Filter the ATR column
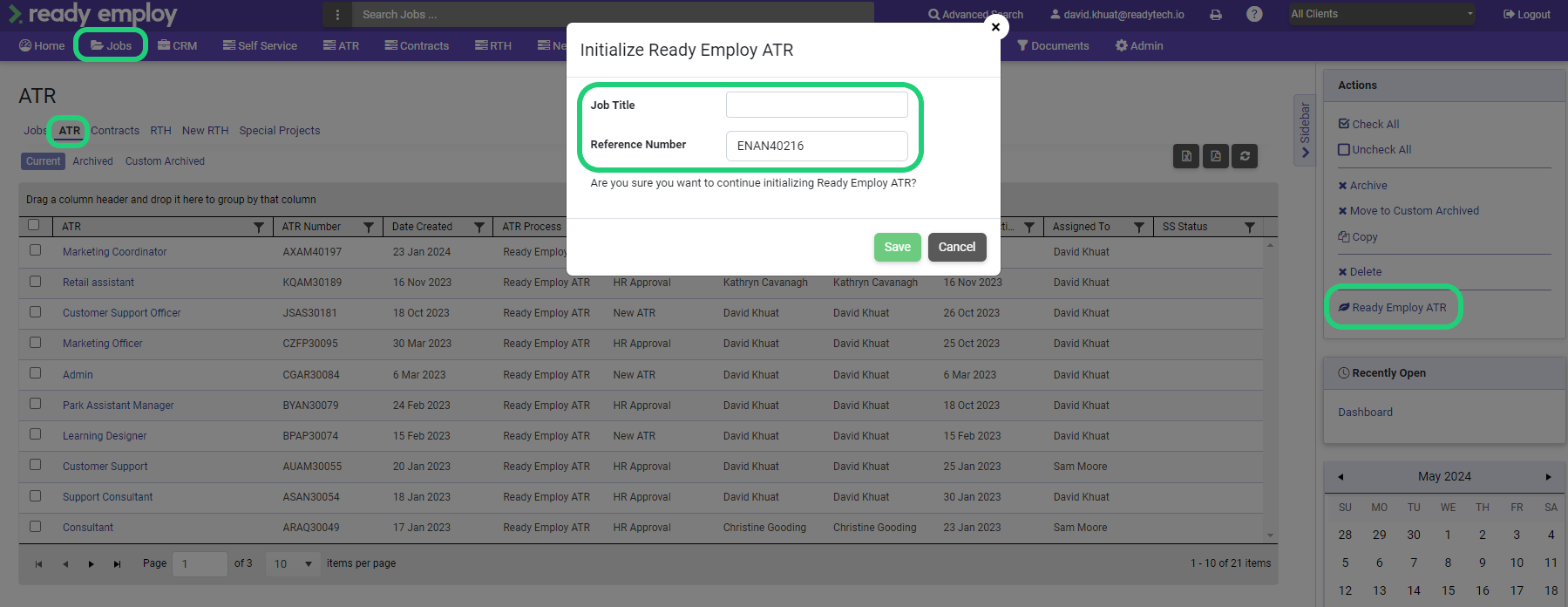The image size is (1568, 607). tap(259, 227)
